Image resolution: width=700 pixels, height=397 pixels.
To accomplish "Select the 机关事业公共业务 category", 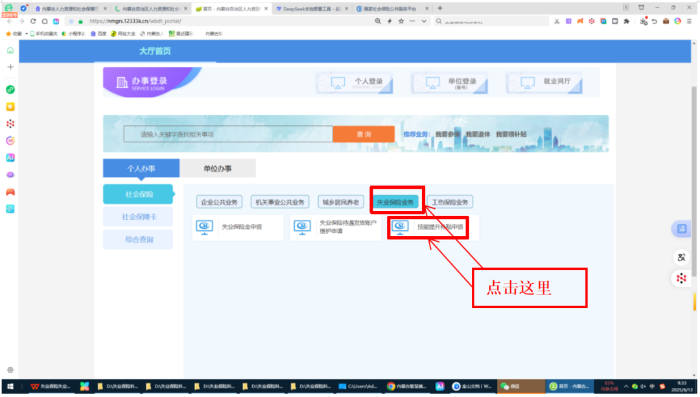I will 280,202.
